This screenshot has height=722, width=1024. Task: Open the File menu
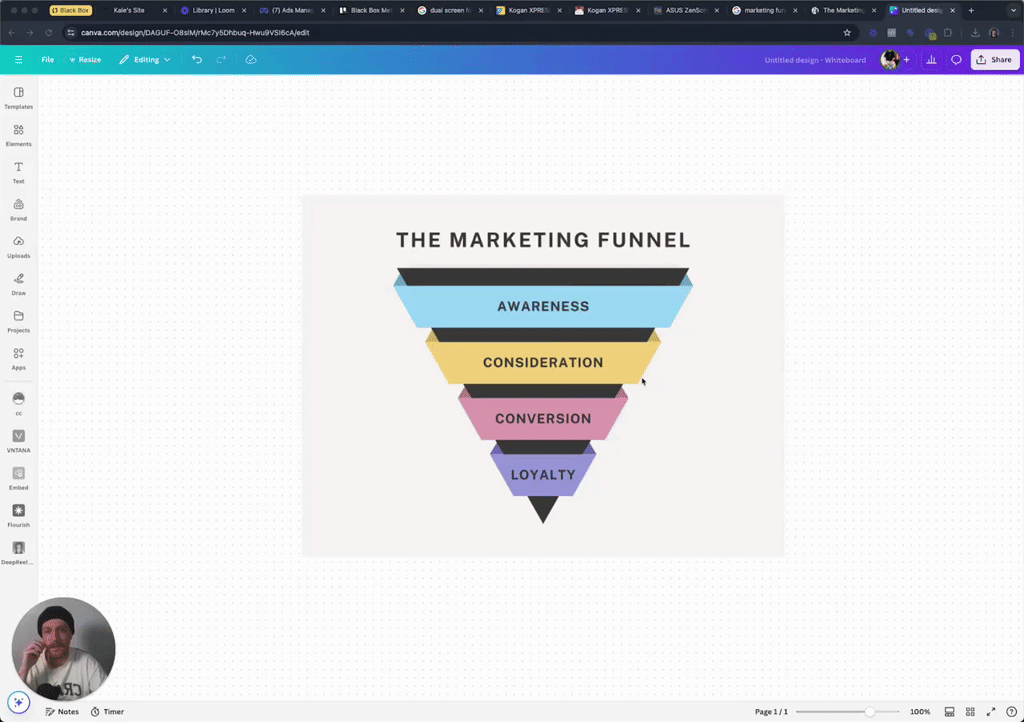(47, 60)
